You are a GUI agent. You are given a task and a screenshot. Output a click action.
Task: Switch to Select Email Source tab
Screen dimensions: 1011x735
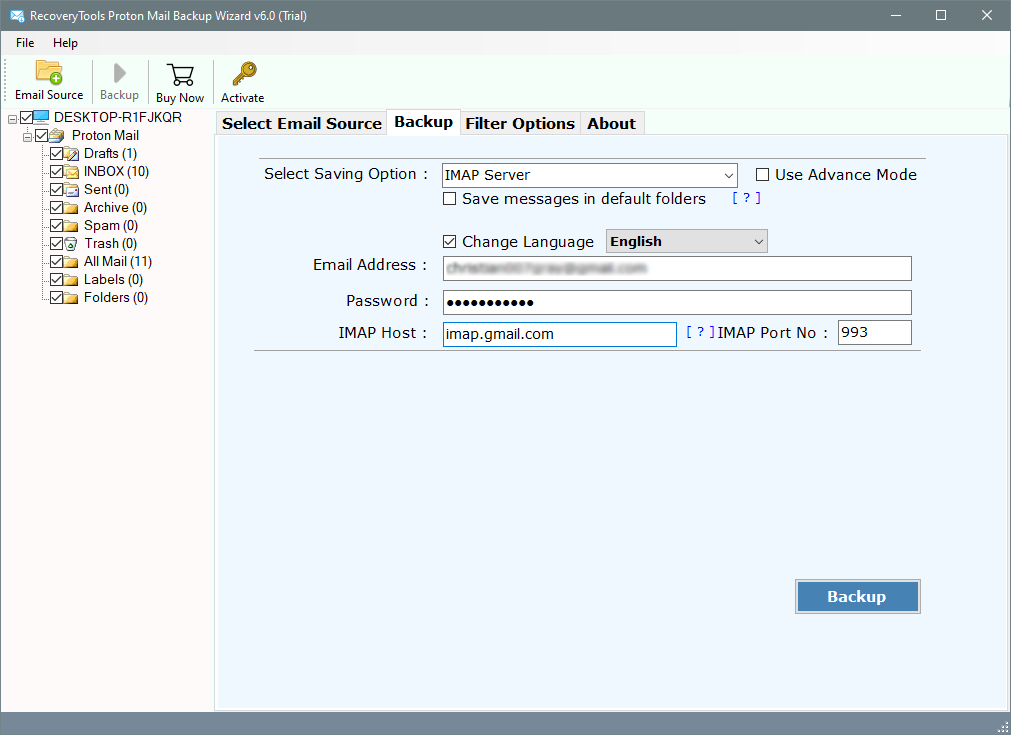301,123
